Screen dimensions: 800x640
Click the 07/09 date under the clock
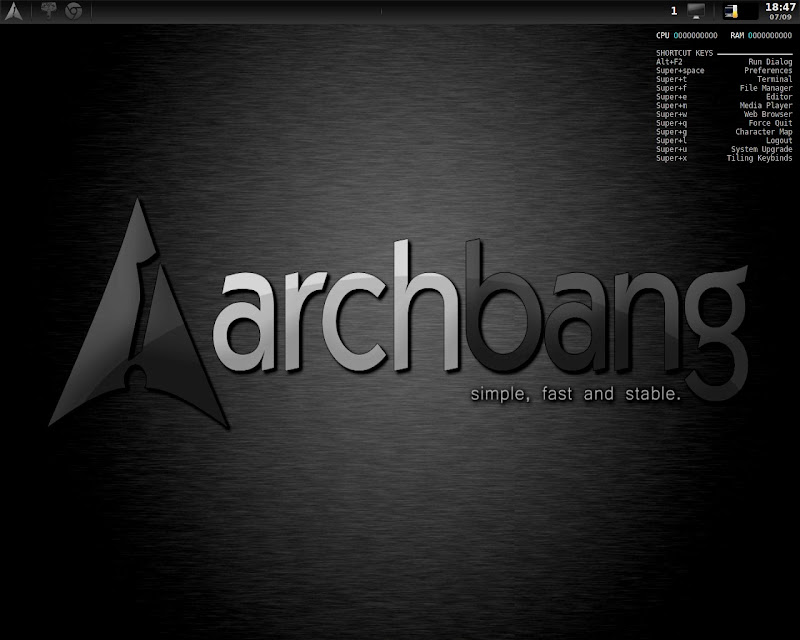click(781, 17)
